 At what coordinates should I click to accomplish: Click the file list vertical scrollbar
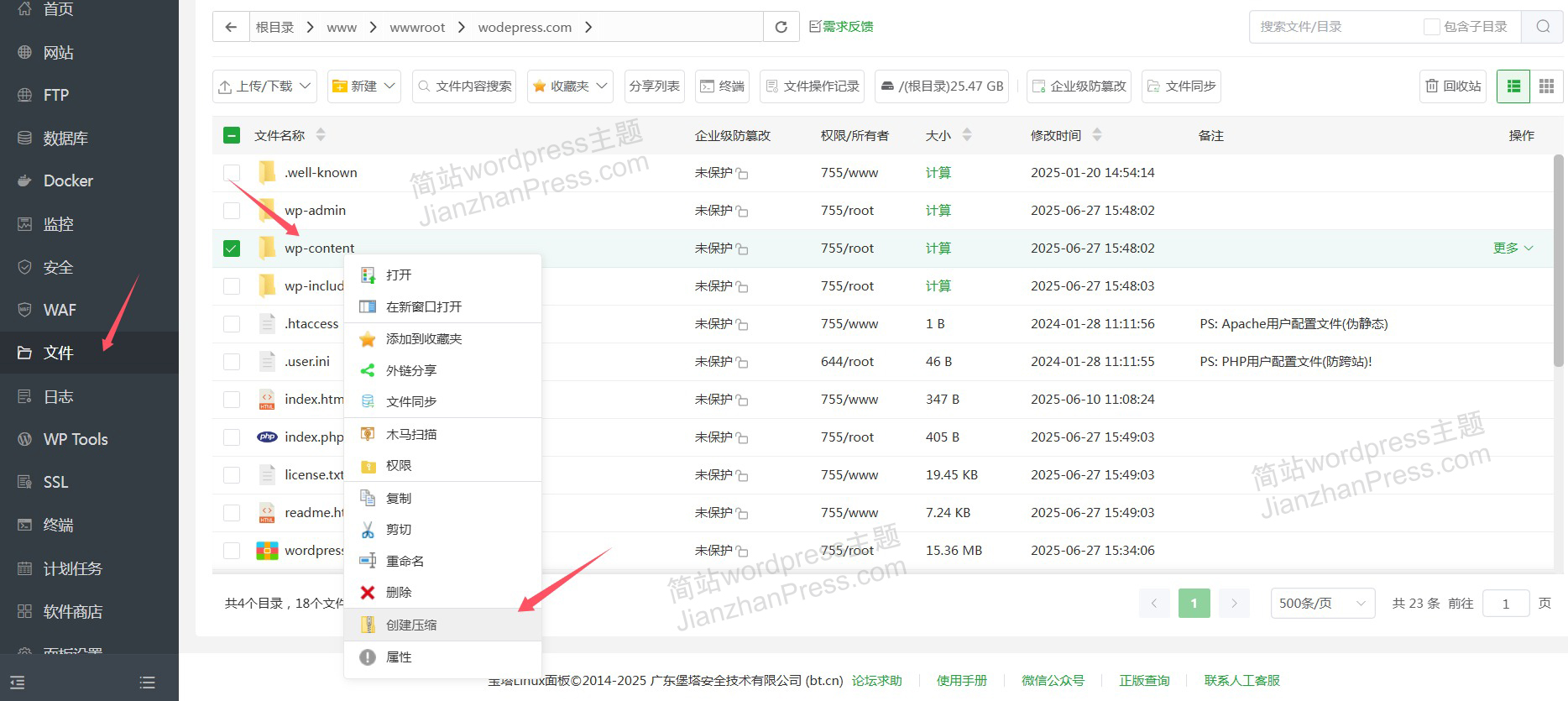click(x=1558, y=260)
